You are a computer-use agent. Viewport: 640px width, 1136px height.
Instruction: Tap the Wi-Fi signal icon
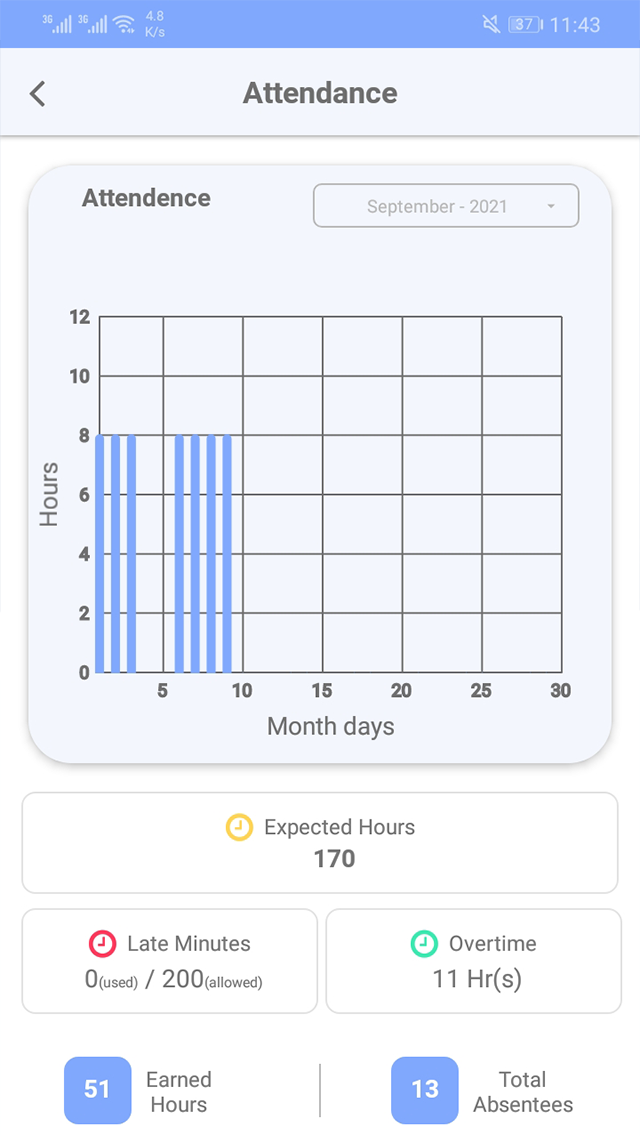[x=124, y=24]
